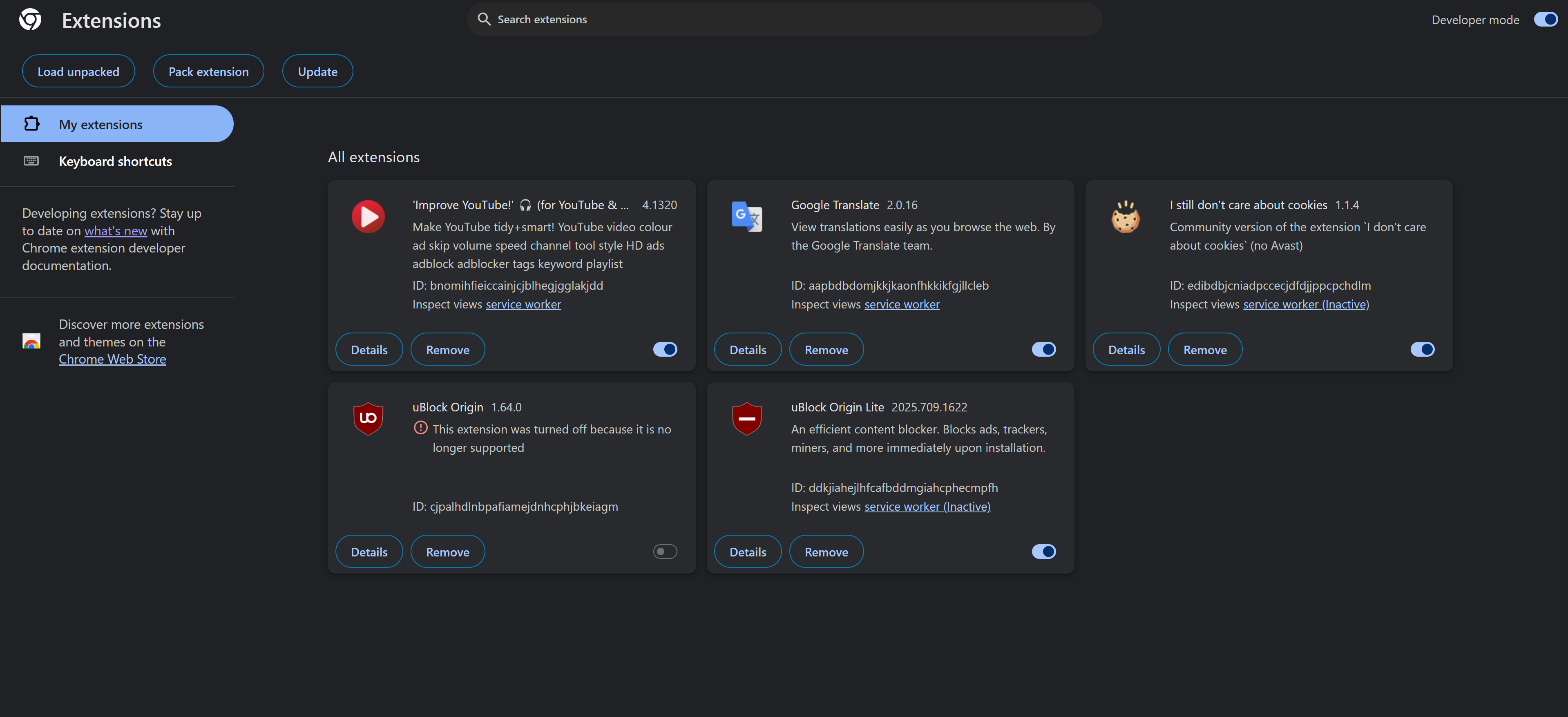Focus the Search extensions field
Screen dimensions: 1568x717
[x=785, y=20]
